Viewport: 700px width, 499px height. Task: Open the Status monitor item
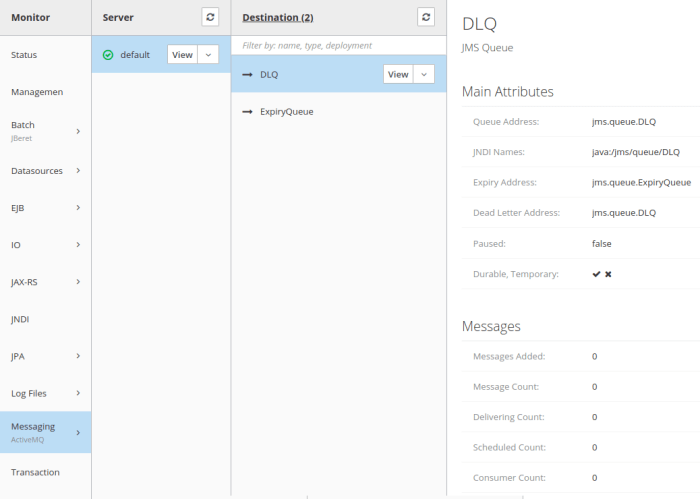[x=46, y=55]
